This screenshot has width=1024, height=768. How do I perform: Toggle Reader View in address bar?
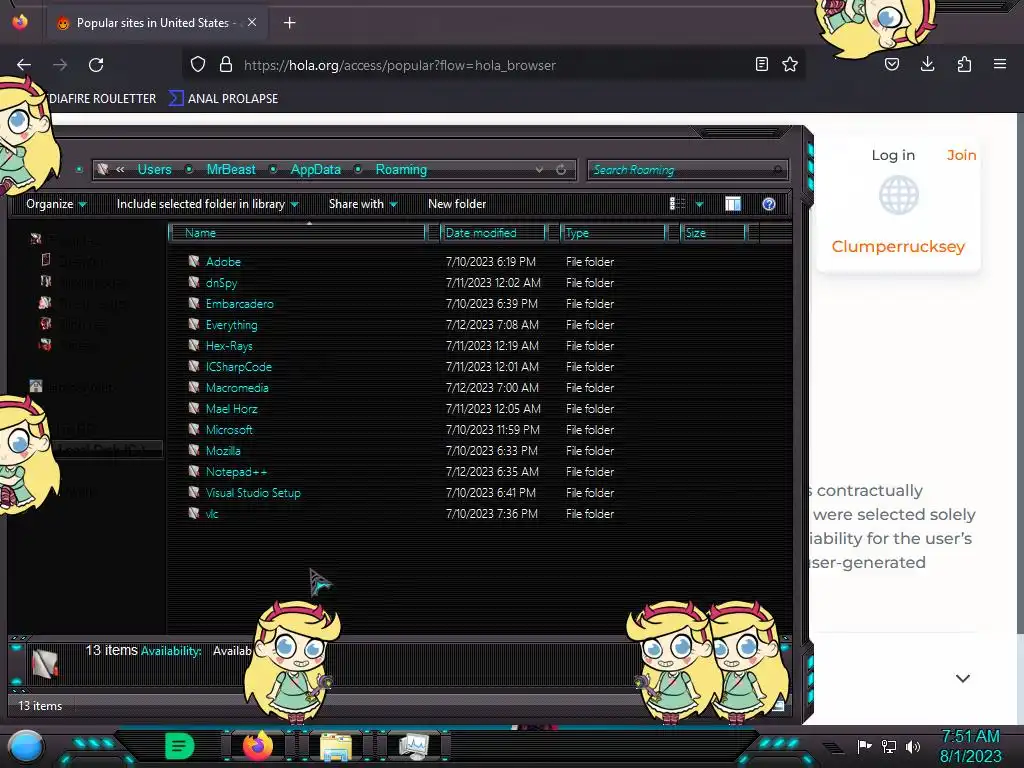tap(761, 64)
